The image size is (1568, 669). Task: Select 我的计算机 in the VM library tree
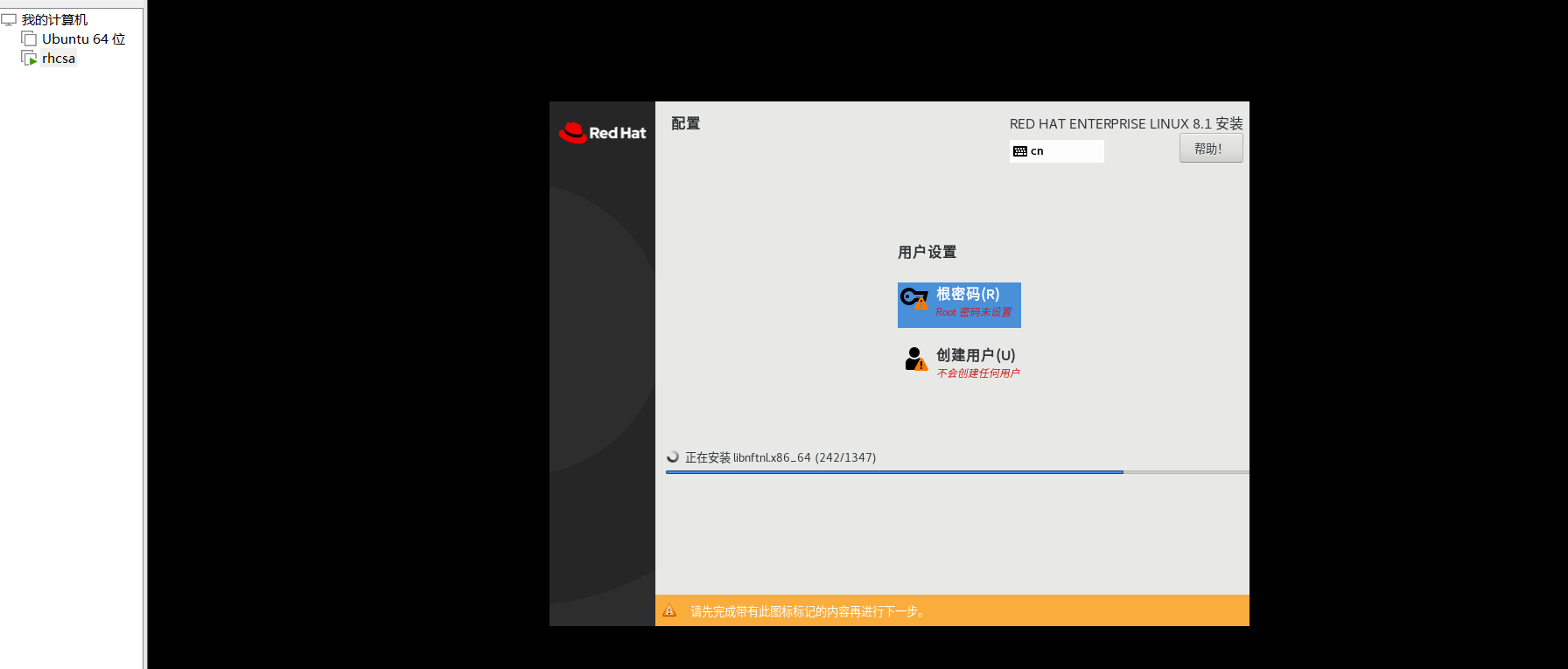[54, 19]
